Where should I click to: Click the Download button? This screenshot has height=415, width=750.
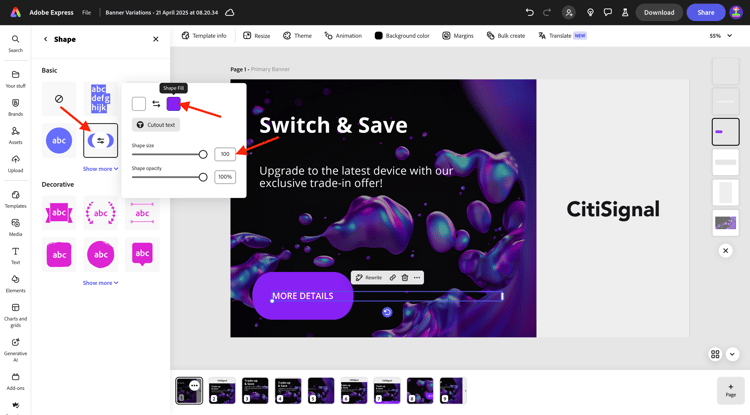pyautogui.click(x=659, y=12)
